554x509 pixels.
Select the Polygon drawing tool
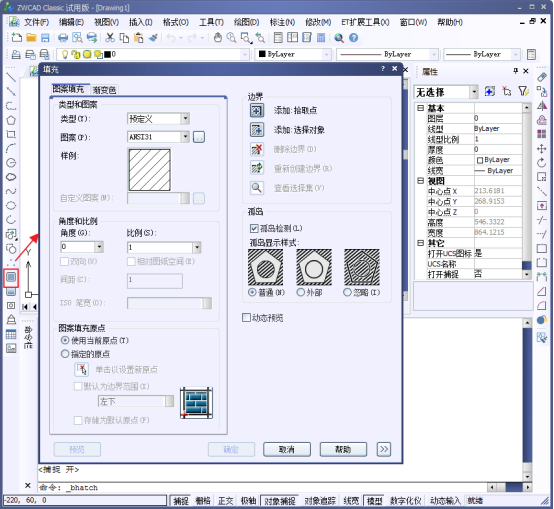[x=11, y=120]
